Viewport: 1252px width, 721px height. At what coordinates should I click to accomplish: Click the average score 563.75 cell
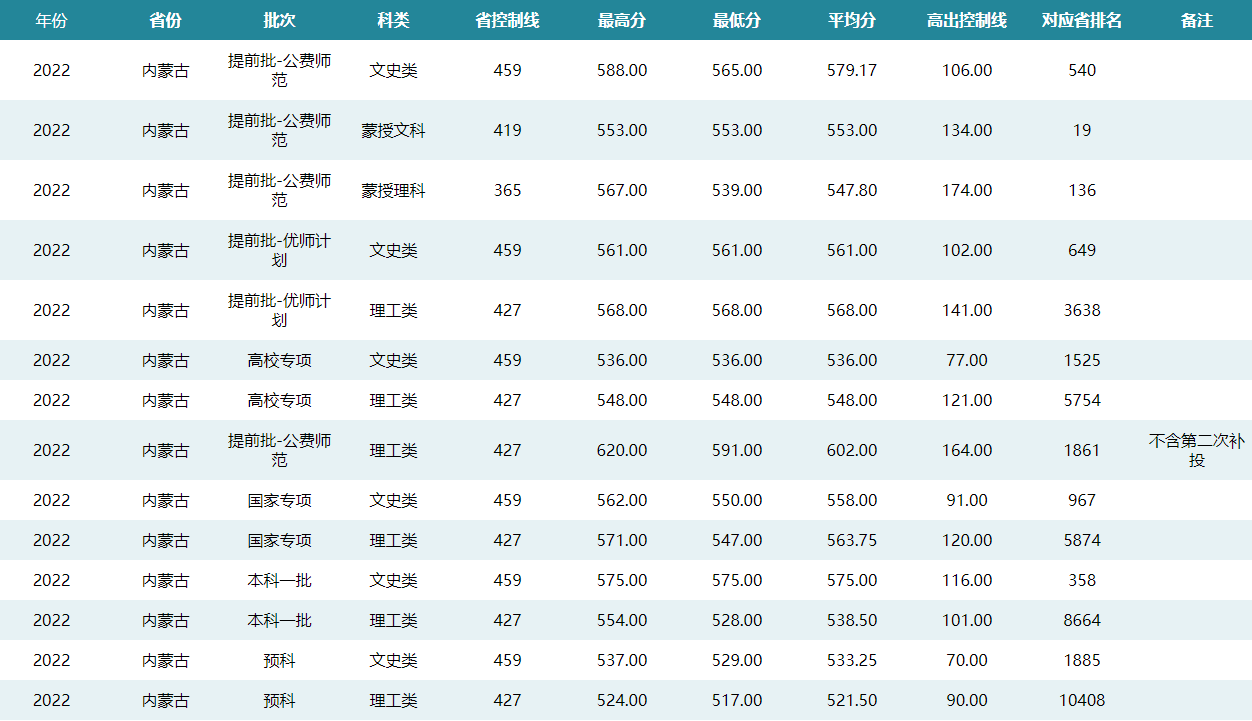pyautogui.click(x=852, y=540)
